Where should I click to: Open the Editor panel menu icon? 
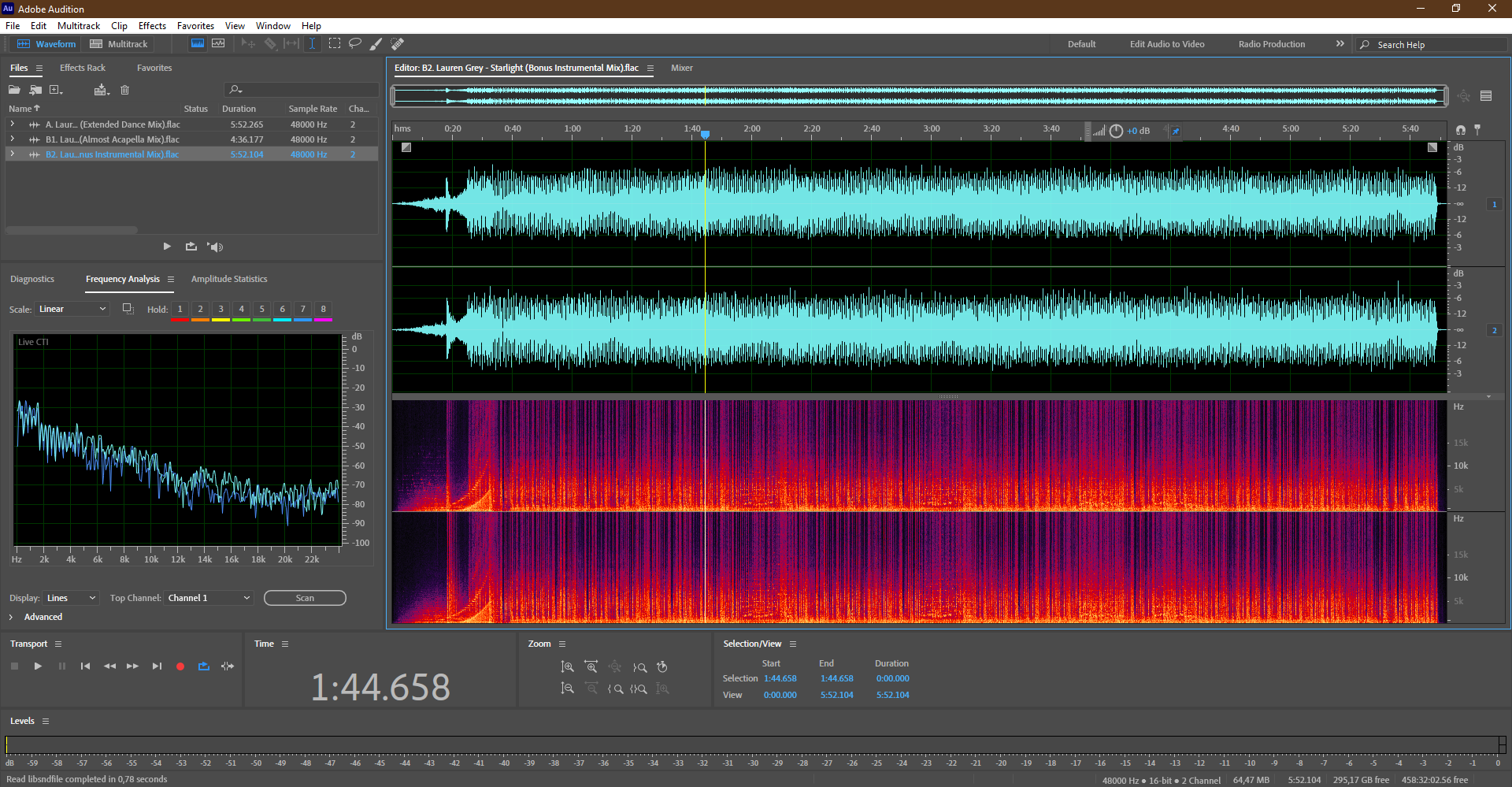[x=650, y=69]
